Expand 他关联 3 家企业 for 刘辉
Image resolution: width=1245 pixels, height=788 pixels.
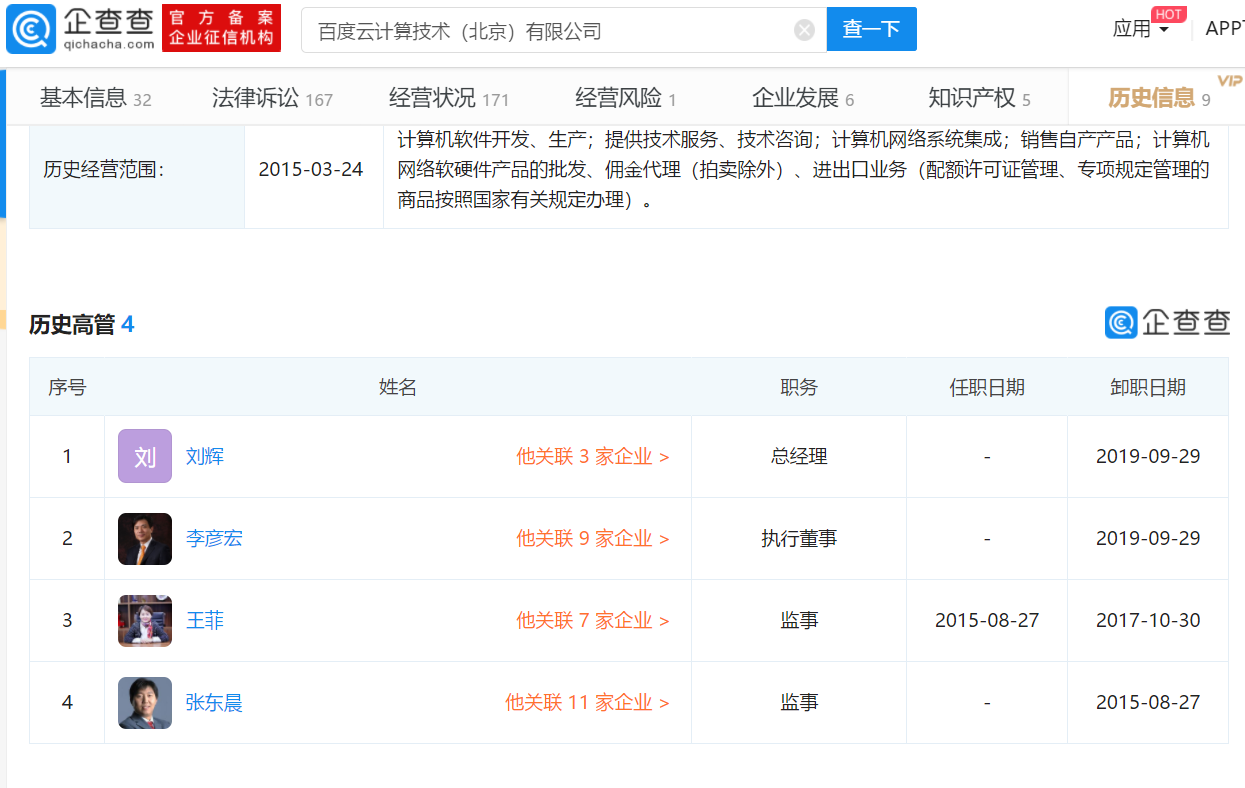(593, 456)
